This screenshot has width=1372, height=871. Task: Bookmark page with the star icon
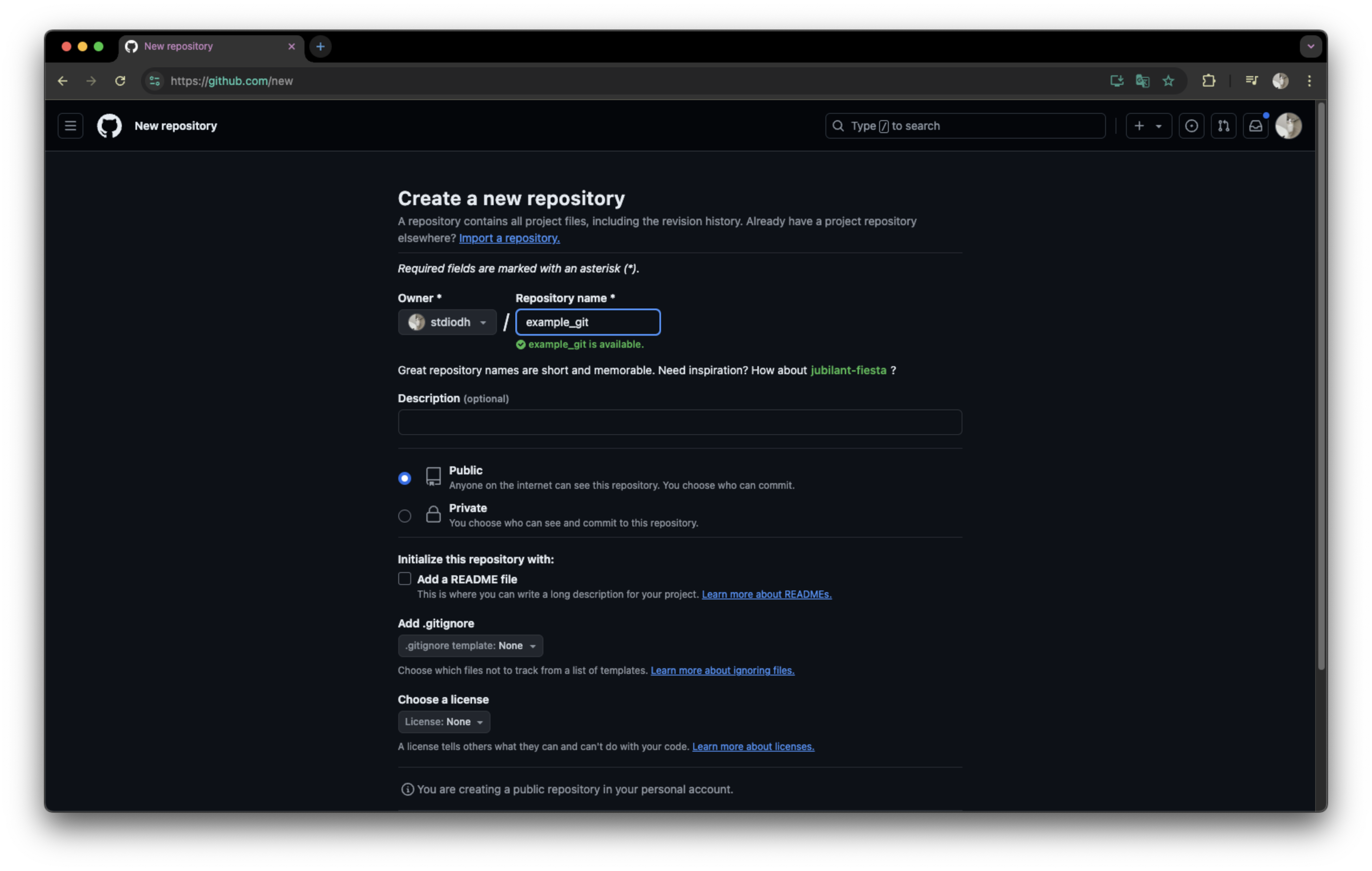pyautogui.click(x=1168, y=81)
